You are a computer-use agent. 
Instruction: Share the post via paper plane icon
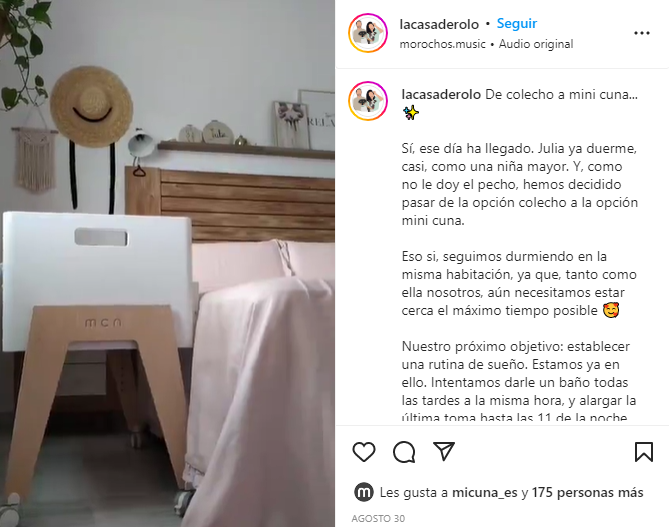444,451
